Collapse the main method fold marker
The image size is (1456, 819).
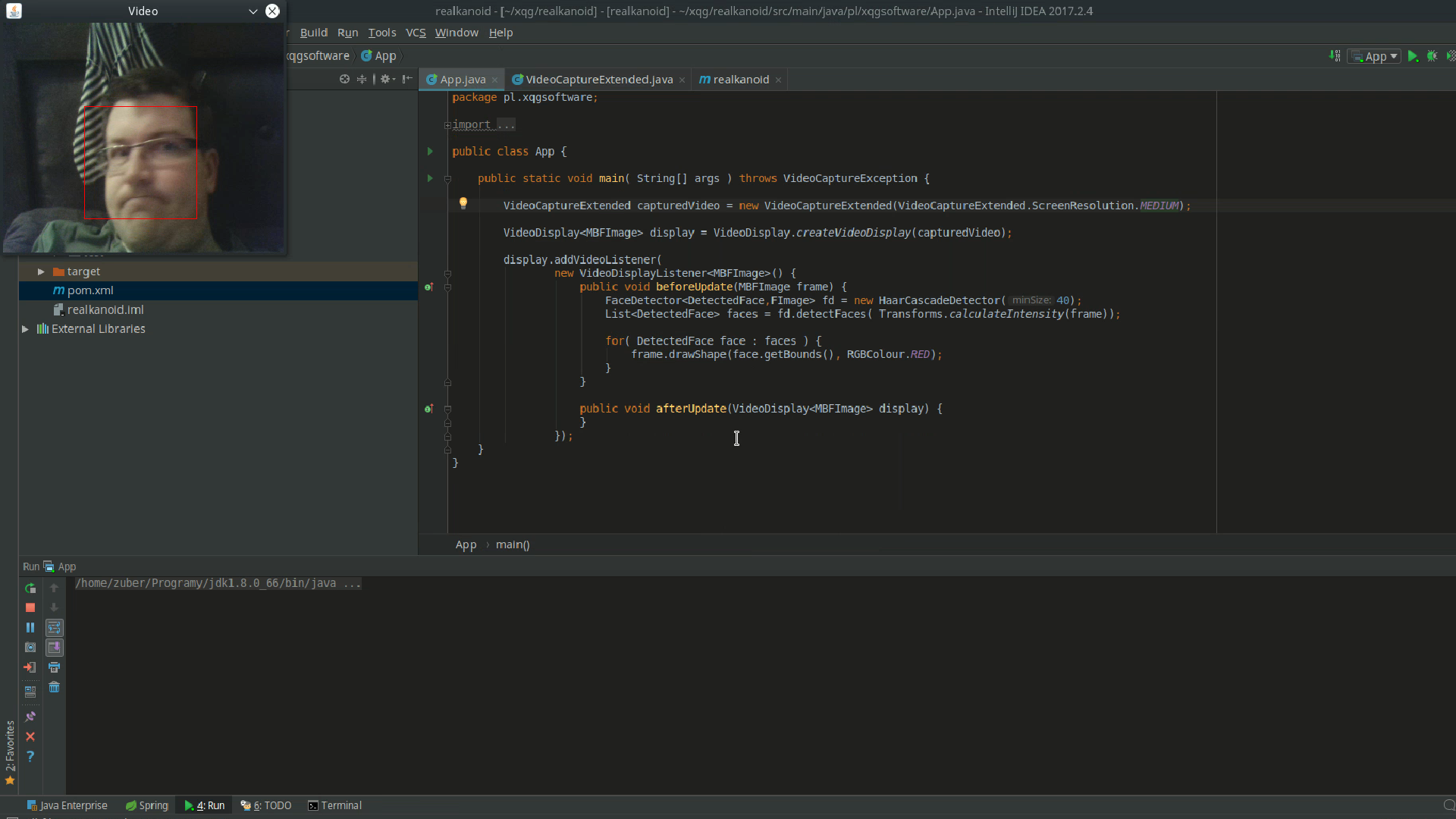click(x=447, y=180)
